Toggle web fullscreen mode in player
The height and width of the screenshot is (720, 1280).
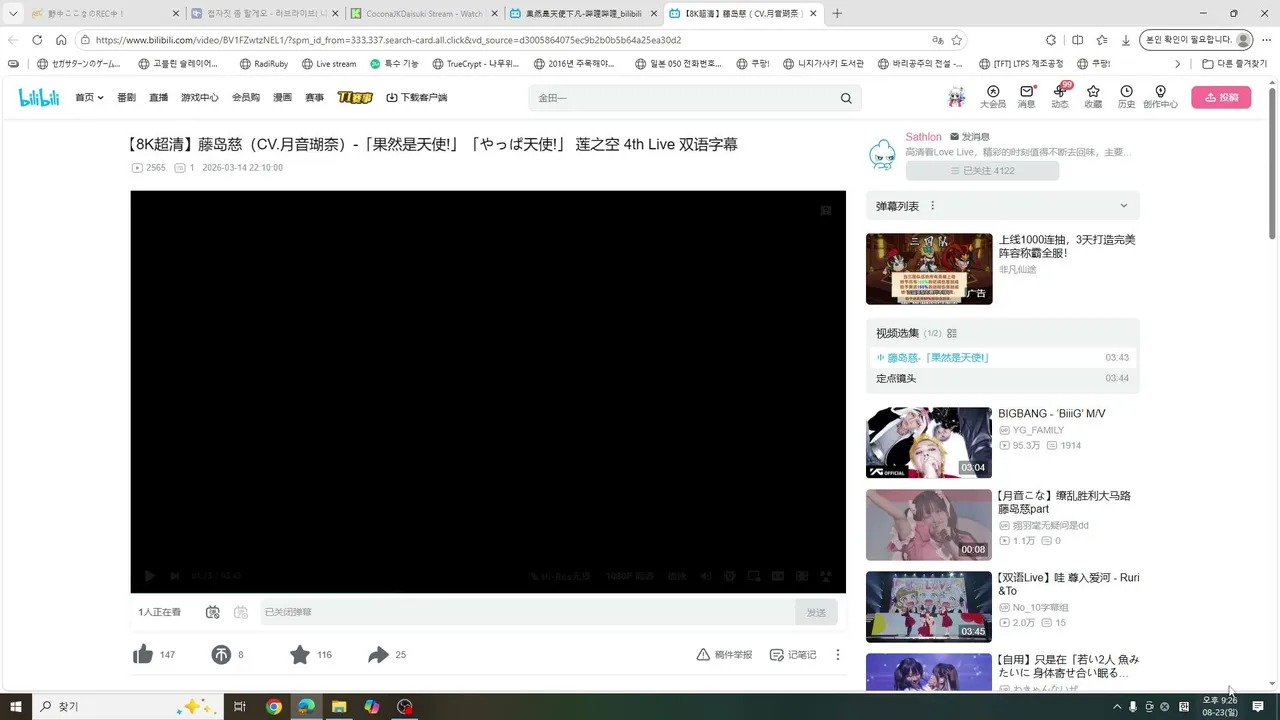(x=802, y=576)
